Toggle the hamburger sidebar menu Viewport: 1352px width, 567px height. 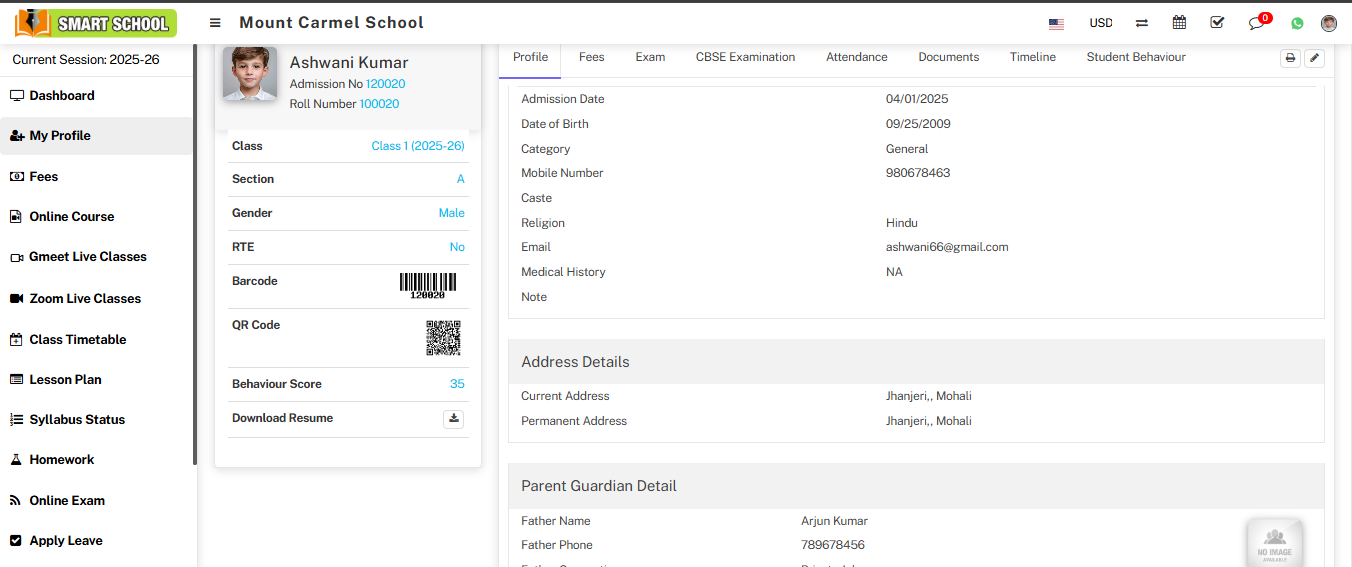click(x=215, y=23)
